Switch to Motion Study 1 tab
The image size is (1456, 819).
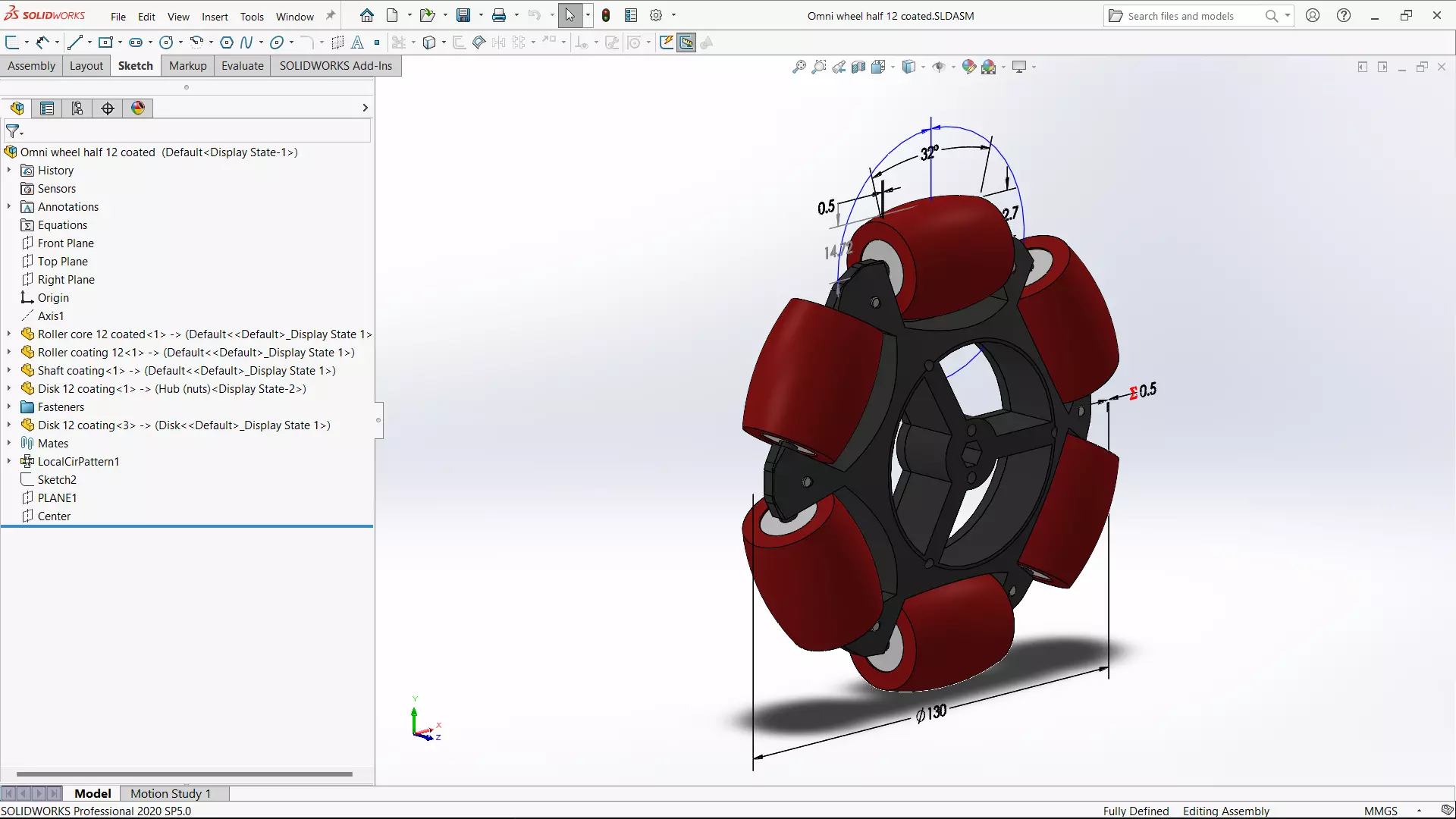171,793
